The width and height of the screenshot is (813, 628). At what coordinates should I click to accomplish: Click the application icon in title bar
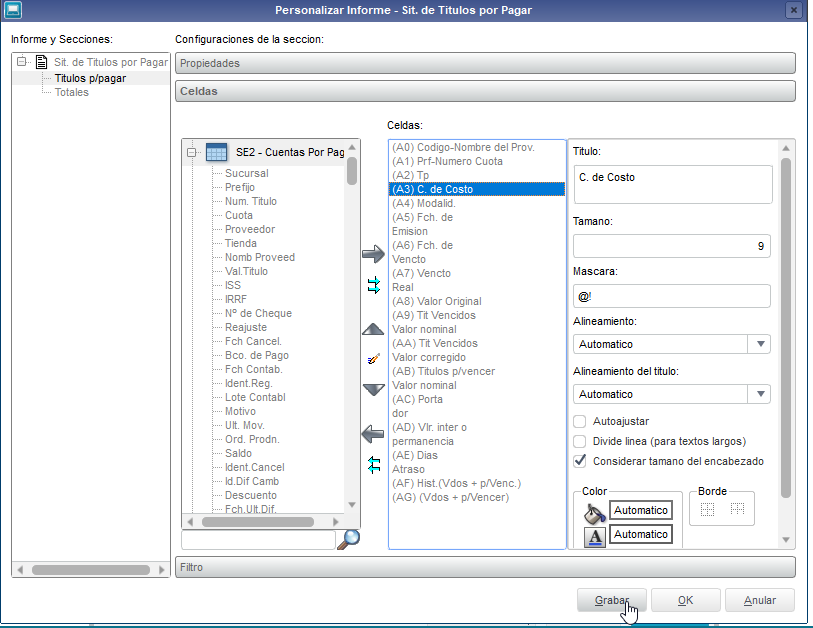12,10
